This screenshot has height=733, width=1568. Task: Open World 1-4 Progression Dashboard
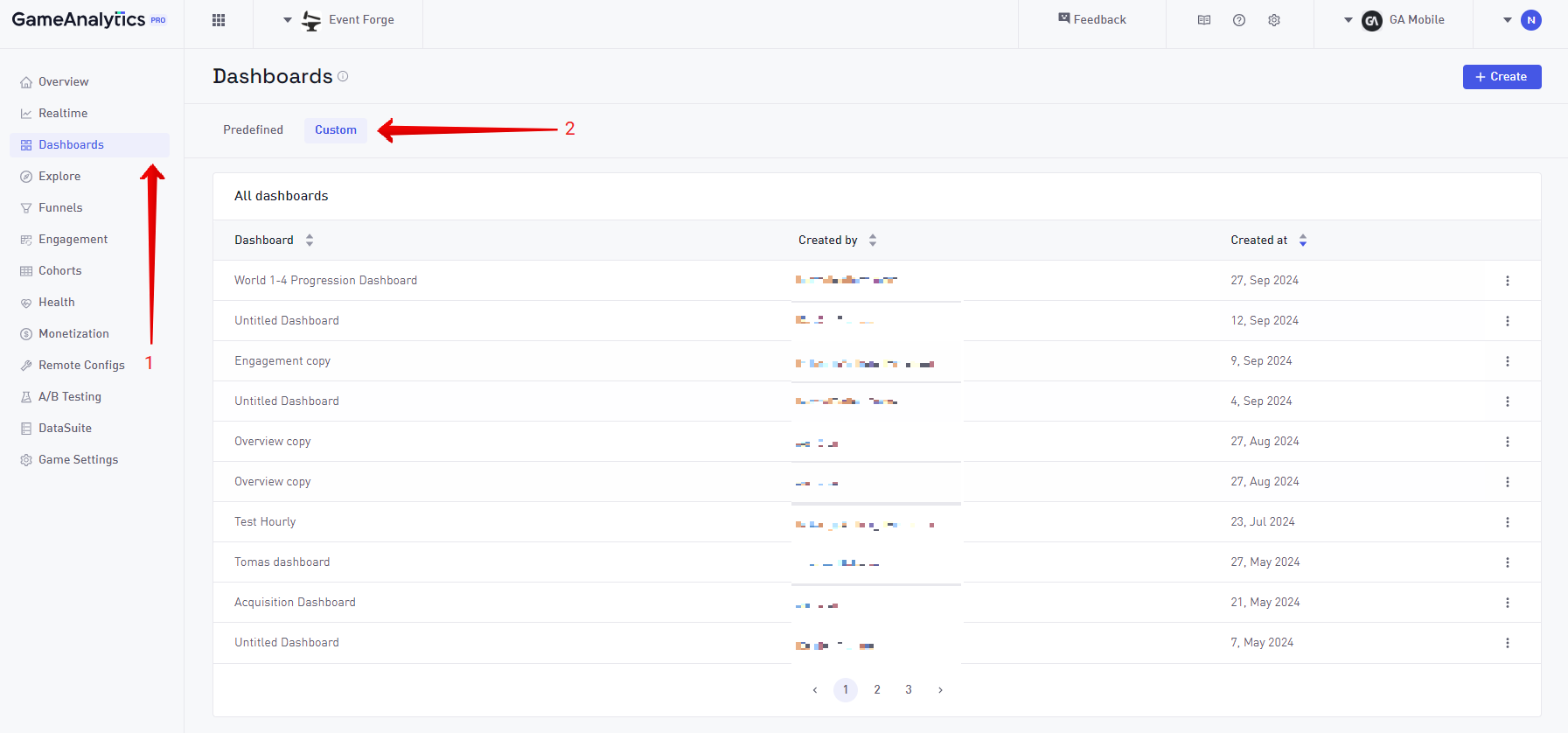pos(325,280)
